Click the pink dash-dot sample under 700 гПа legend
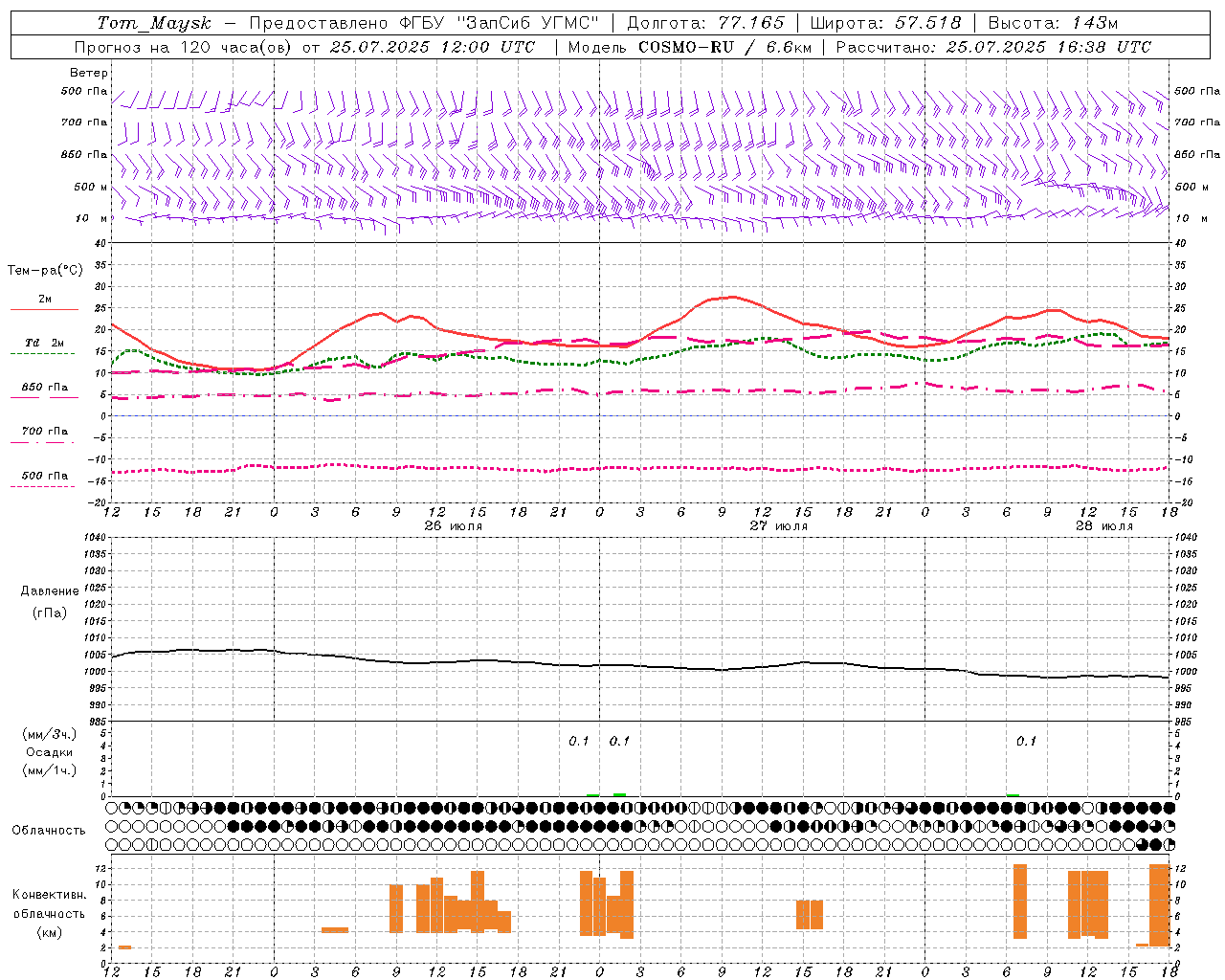Screen dimensions: 1225x980 point(42,442)
